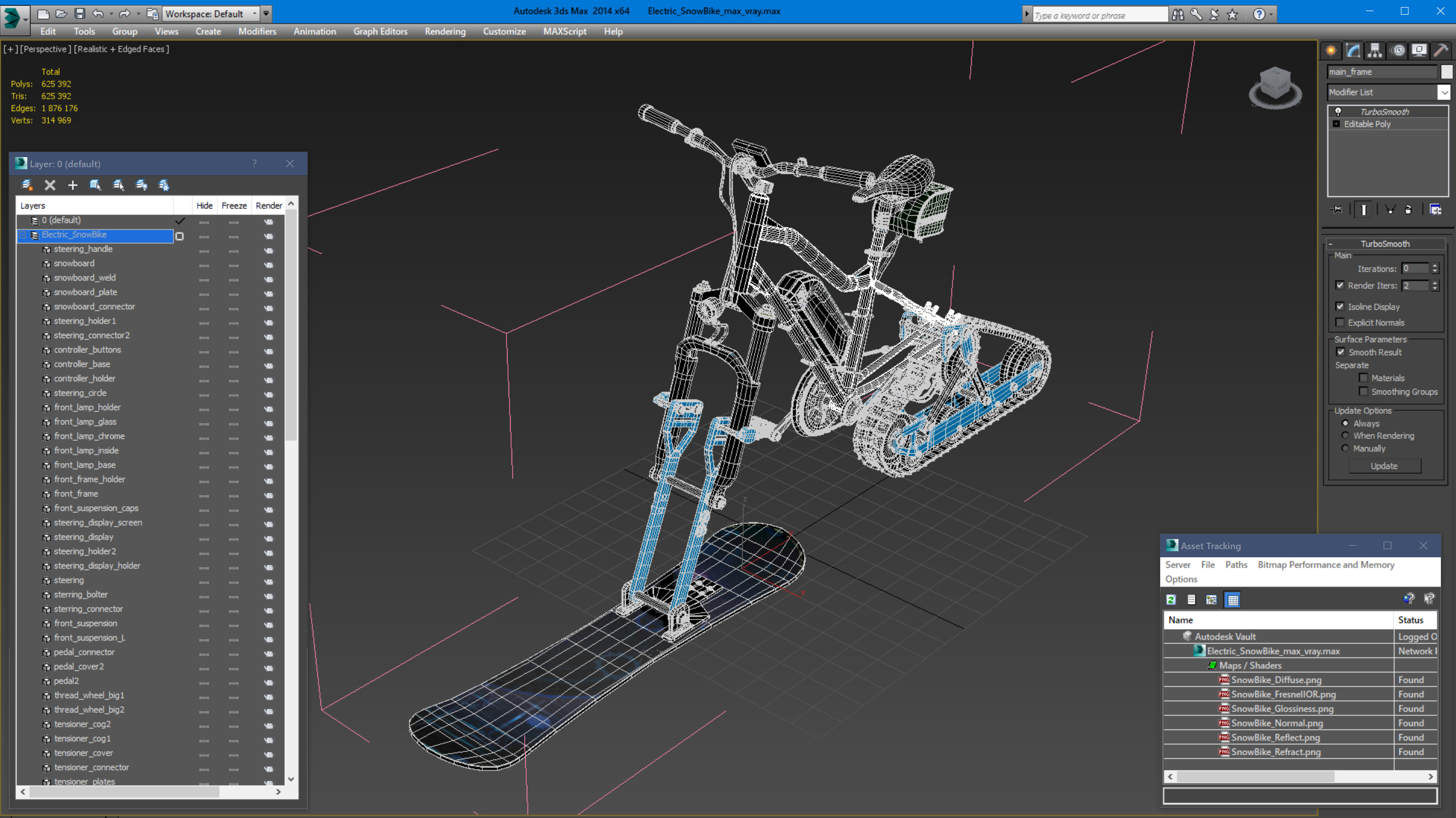Increase the Render Iters spinner value

click(x=1435, y=282)
